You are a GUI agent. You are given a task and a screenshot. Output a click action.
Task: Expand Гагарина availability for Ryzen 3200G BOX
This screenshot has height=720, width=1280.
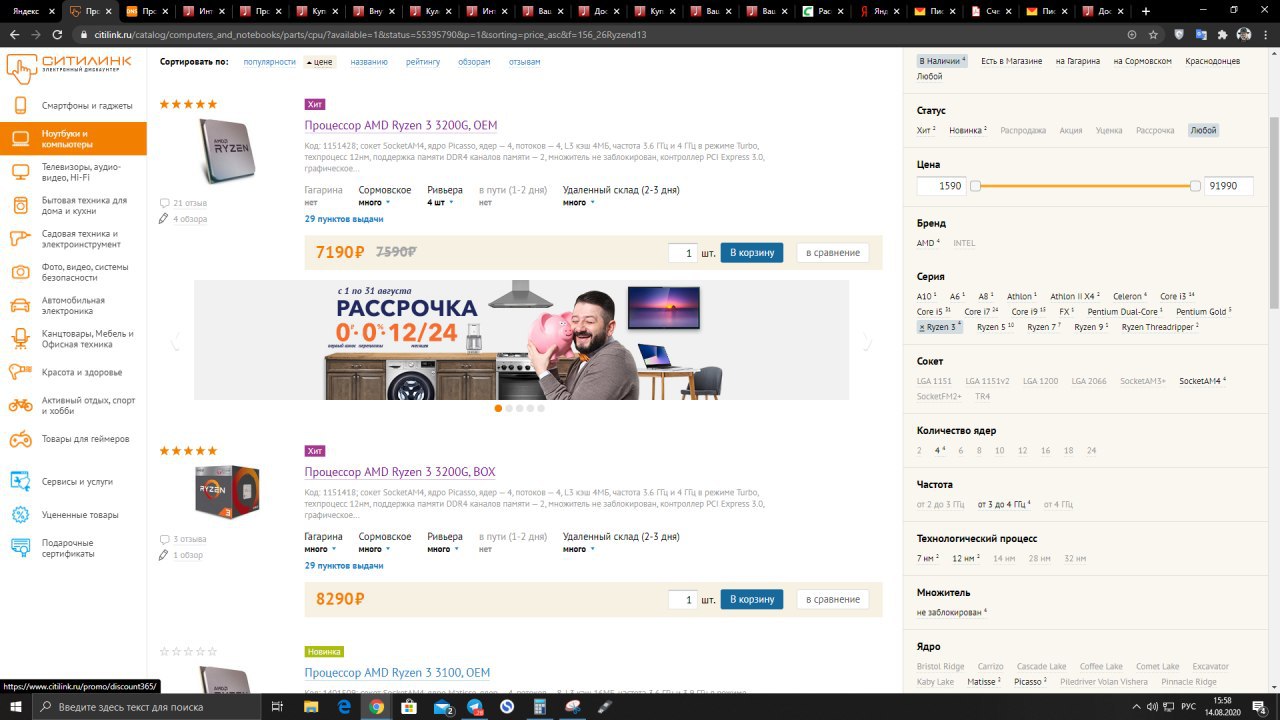click(320, 549)
